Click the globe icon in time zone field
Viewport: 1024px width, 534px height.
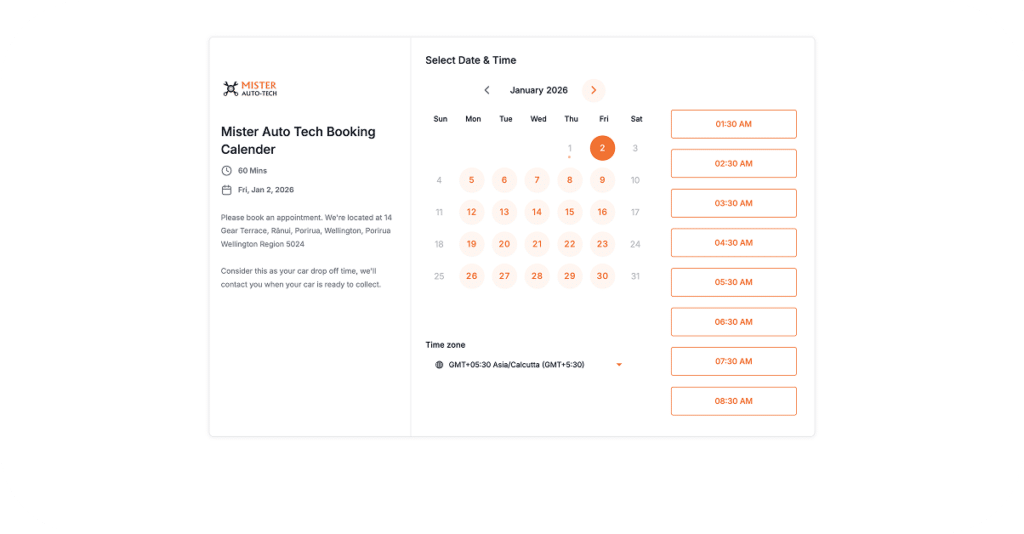point(439,365)
